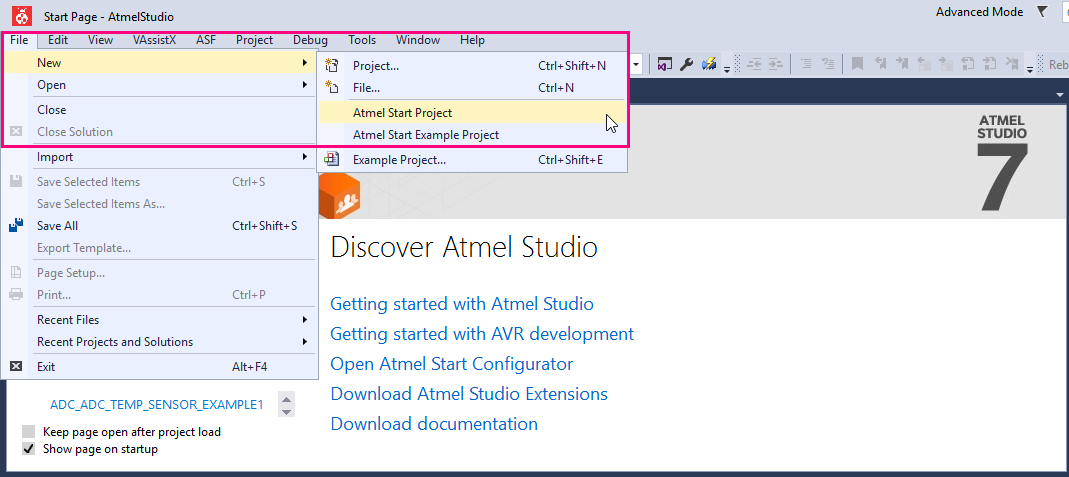The height and width of the screenshot is (477, 1069).
Task: Toggle bookmark using the flag icon
Action: pyautogui.click(x=858, y=64)
